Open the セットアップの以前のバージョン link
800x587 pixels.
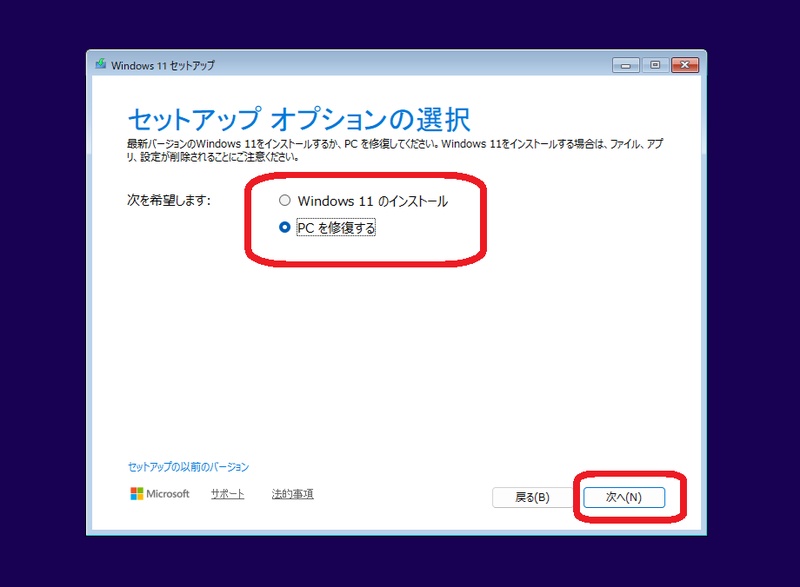[x=188, y=467]
